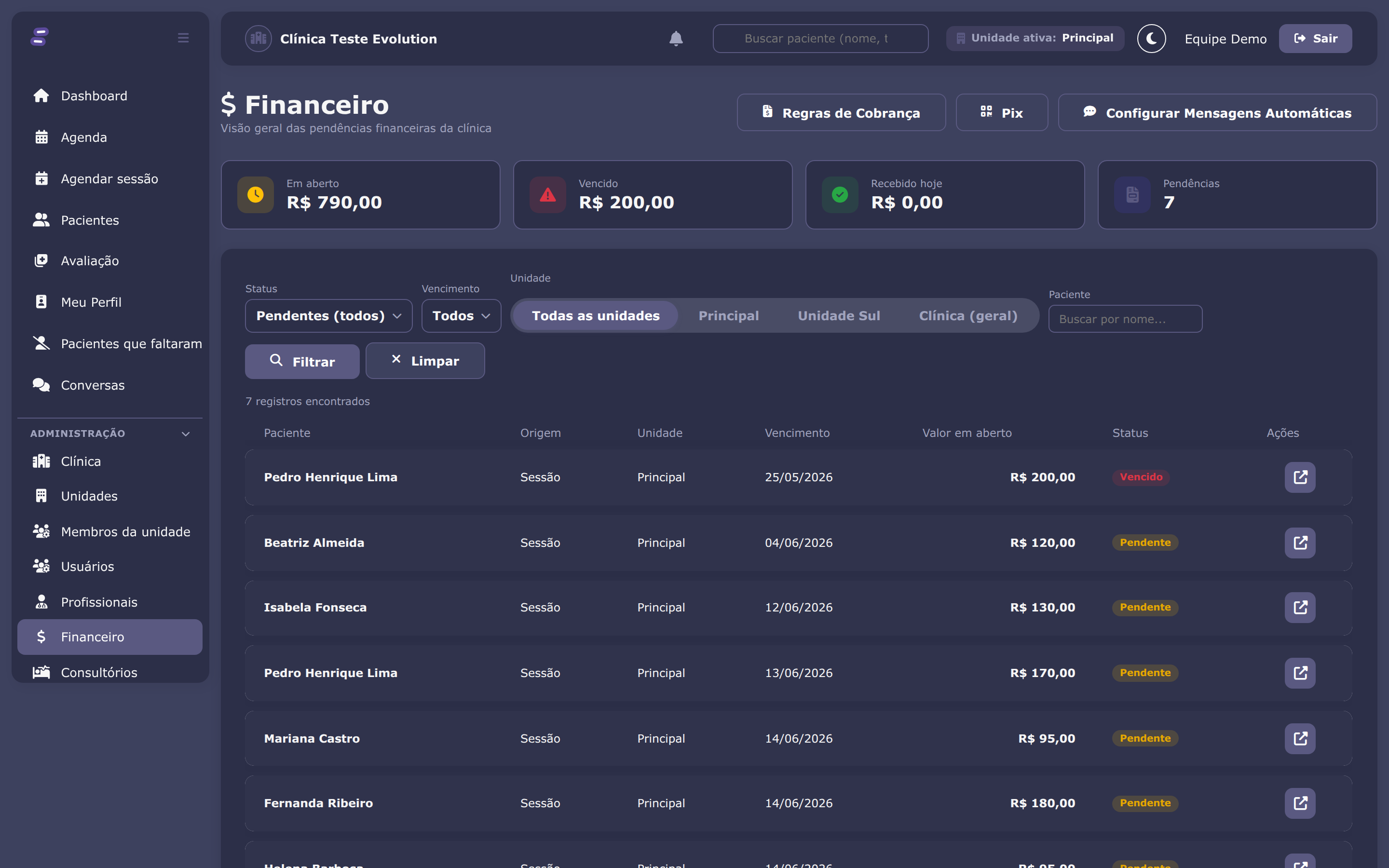1389x868 pixels.
Task: Open Pix settings button
Action: pos(1002,112)
